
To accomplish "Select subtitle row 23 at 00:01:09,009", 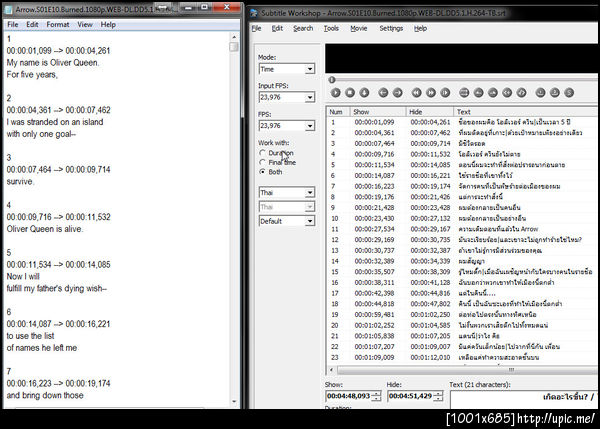I will pyautogui.click(x=462, y=357).
